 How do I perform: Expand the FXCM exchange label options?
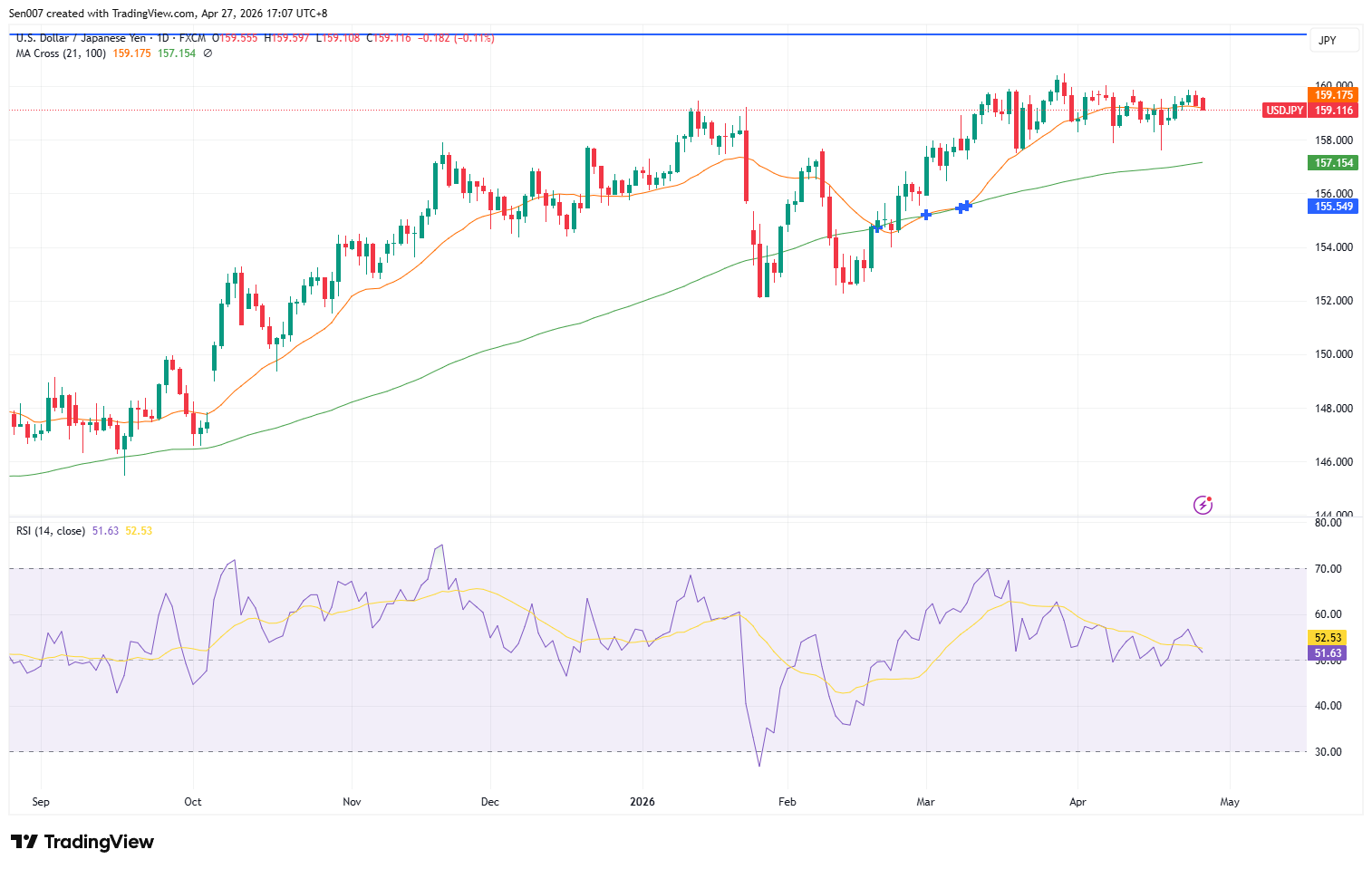190,38
